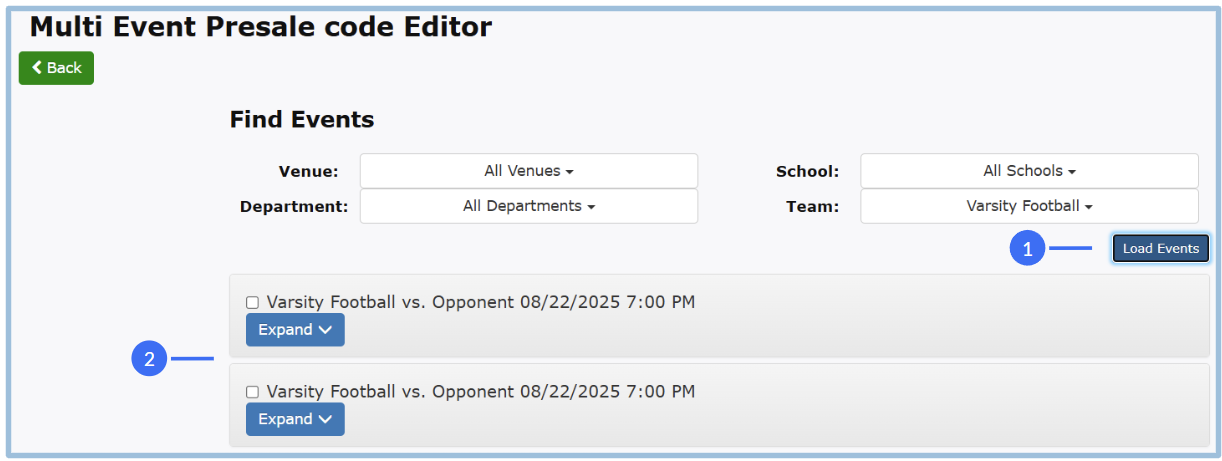The width and height of the screenshot is (1222, 461).
Task: Click the Department field label
Action: click(x=293, y=206)
